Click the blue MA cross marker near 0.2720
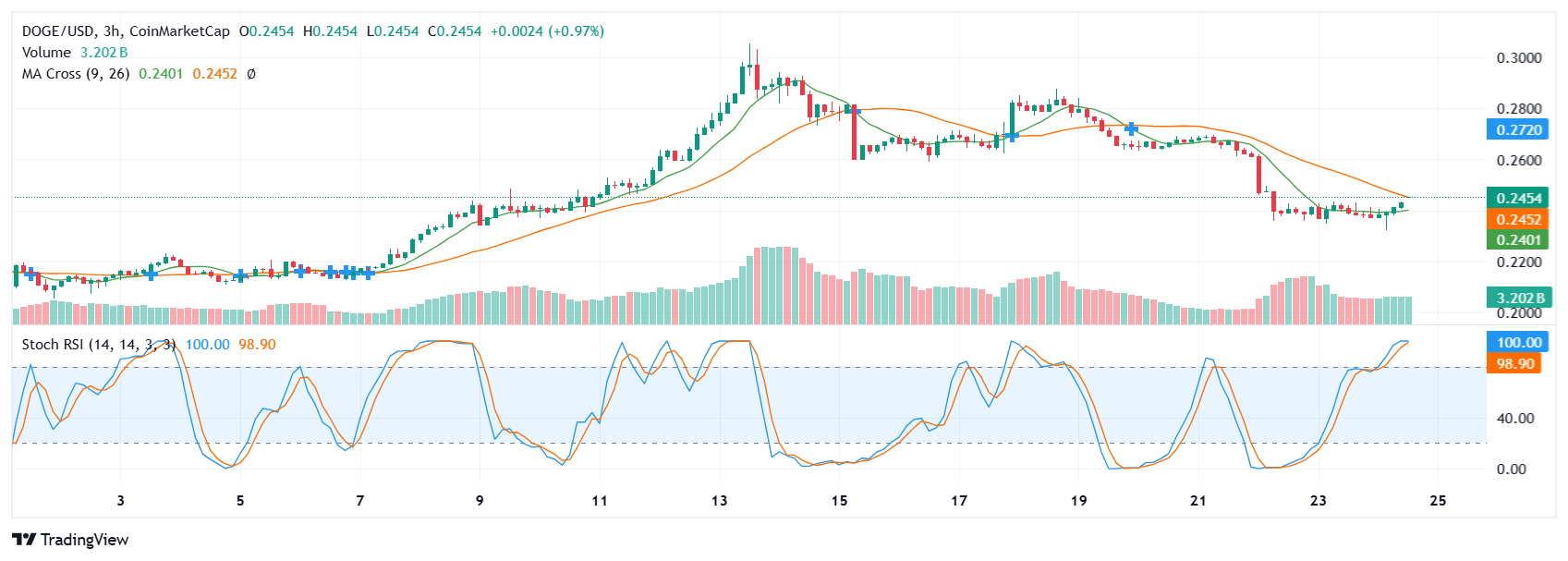 [x=1131, y=129]
